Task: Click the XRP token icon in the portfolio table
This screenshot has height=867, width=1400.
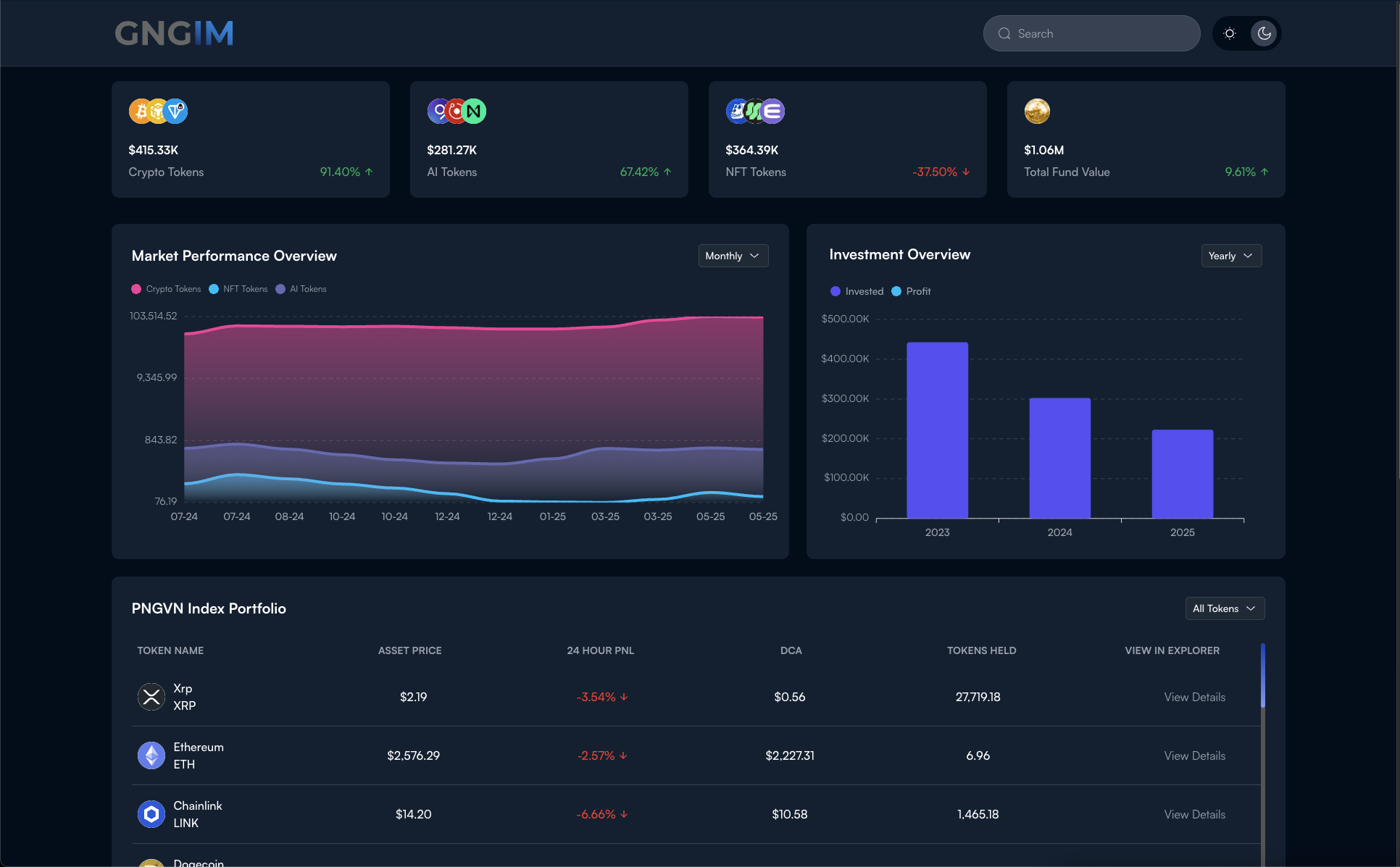Action: 151,697
